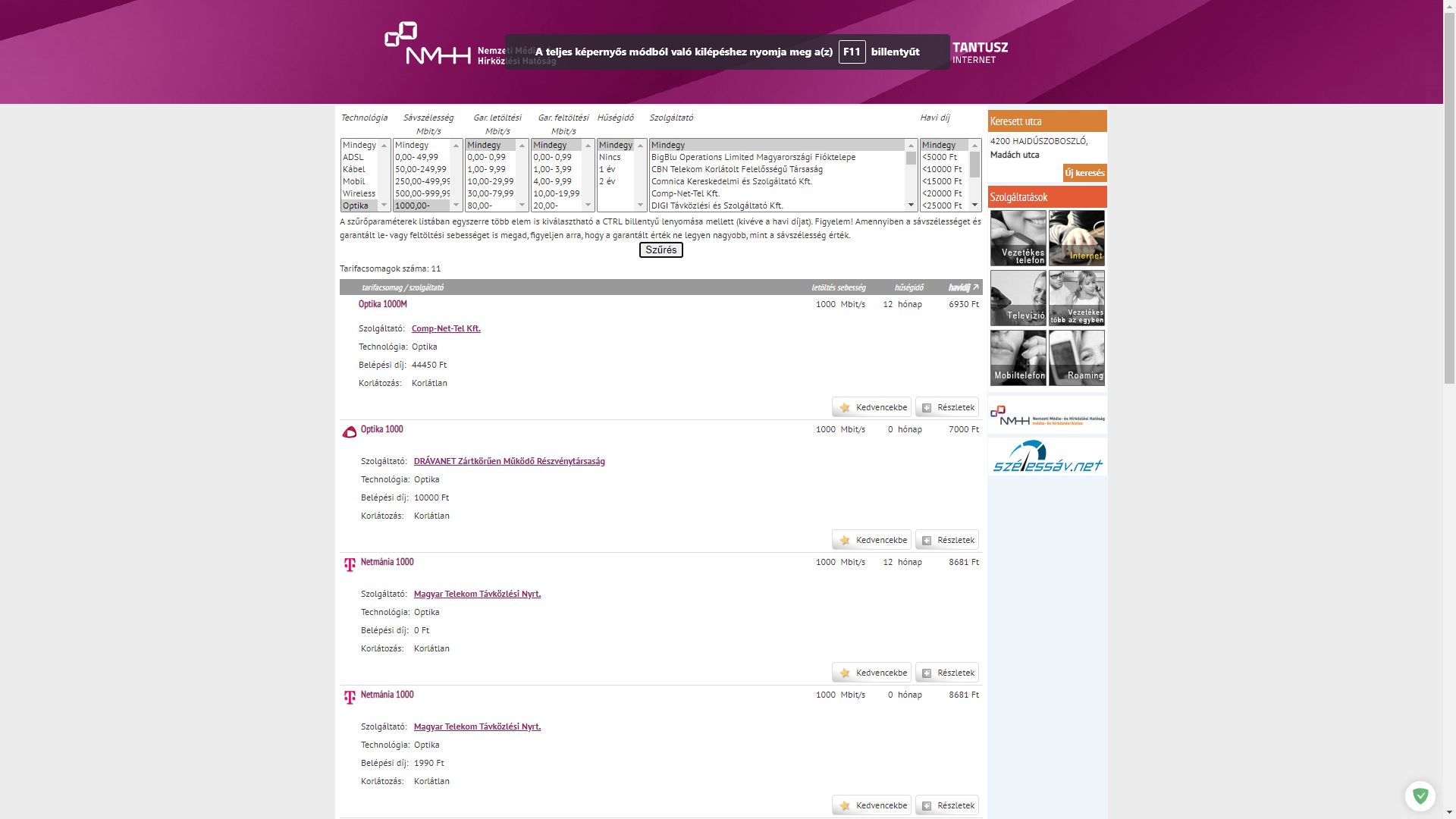Screen dimensions: 1456x819
Task: Select 2 év in Hűségidő list
Action: click(616, 181)
